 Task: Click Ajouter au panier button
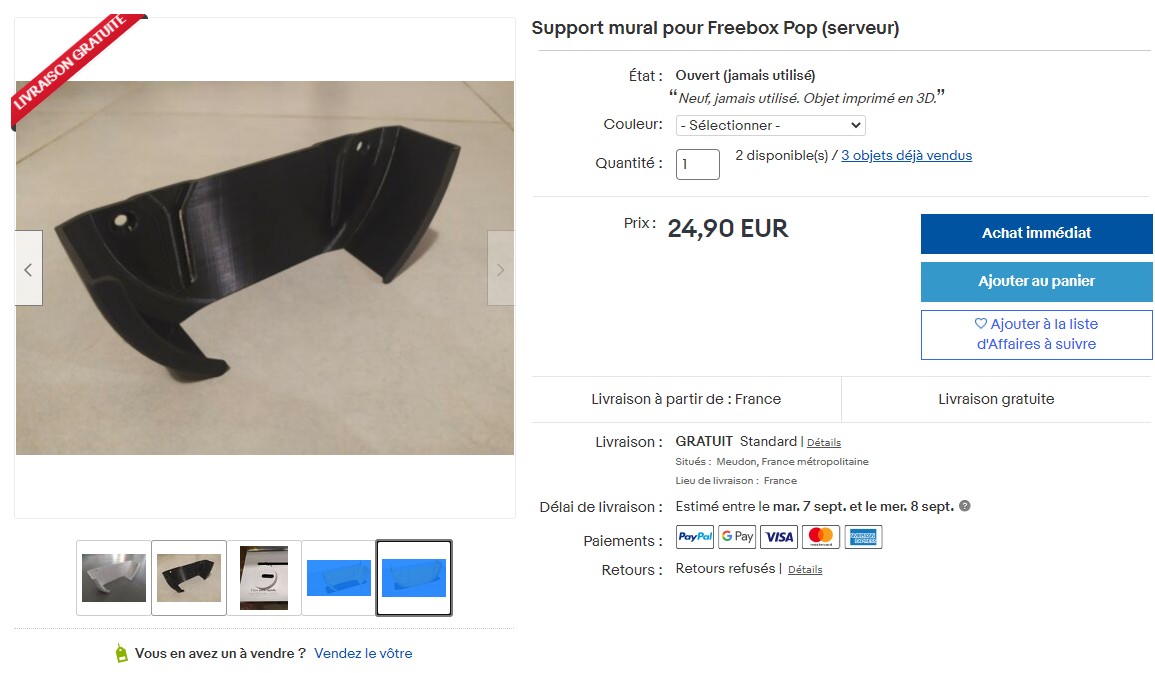(x=1036, y=281)
